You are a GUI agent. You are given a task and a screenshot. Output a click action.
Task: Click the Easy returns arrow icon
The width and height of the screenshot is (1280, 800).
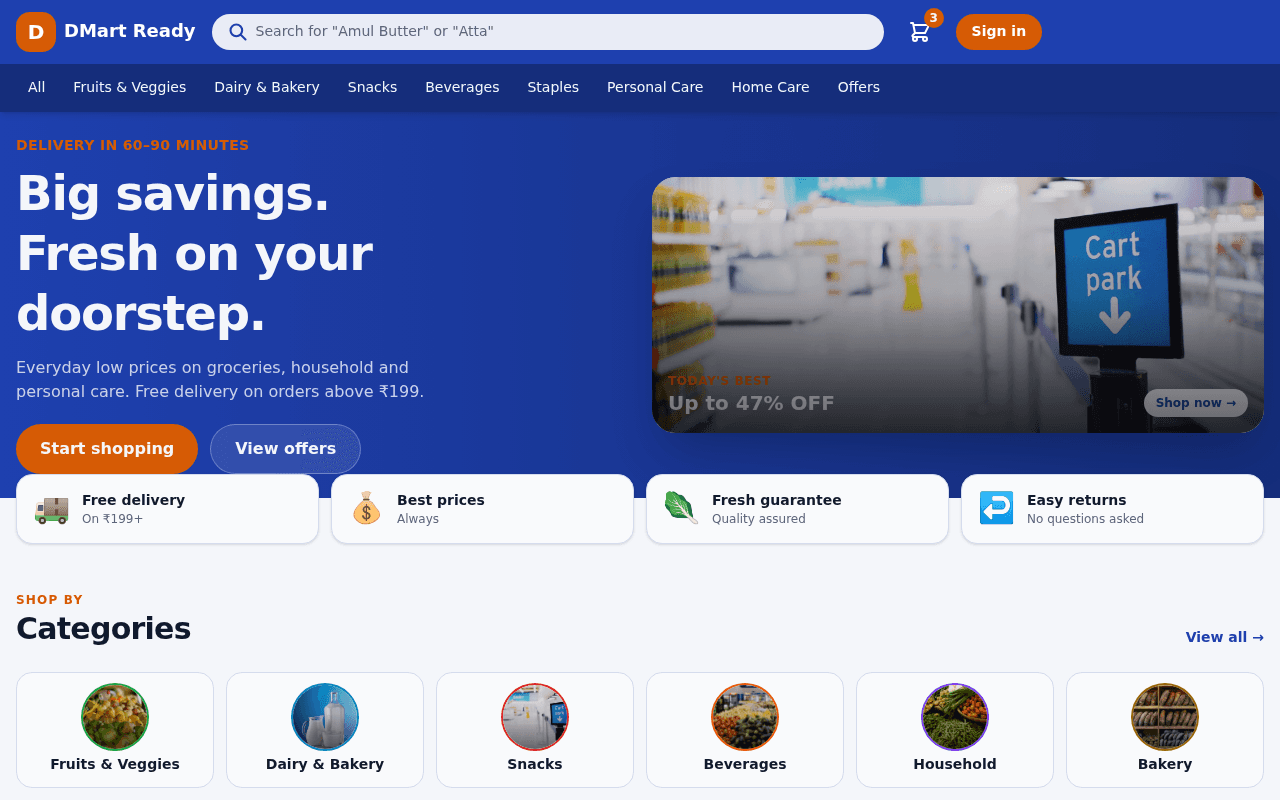click(x=997, y=508)
